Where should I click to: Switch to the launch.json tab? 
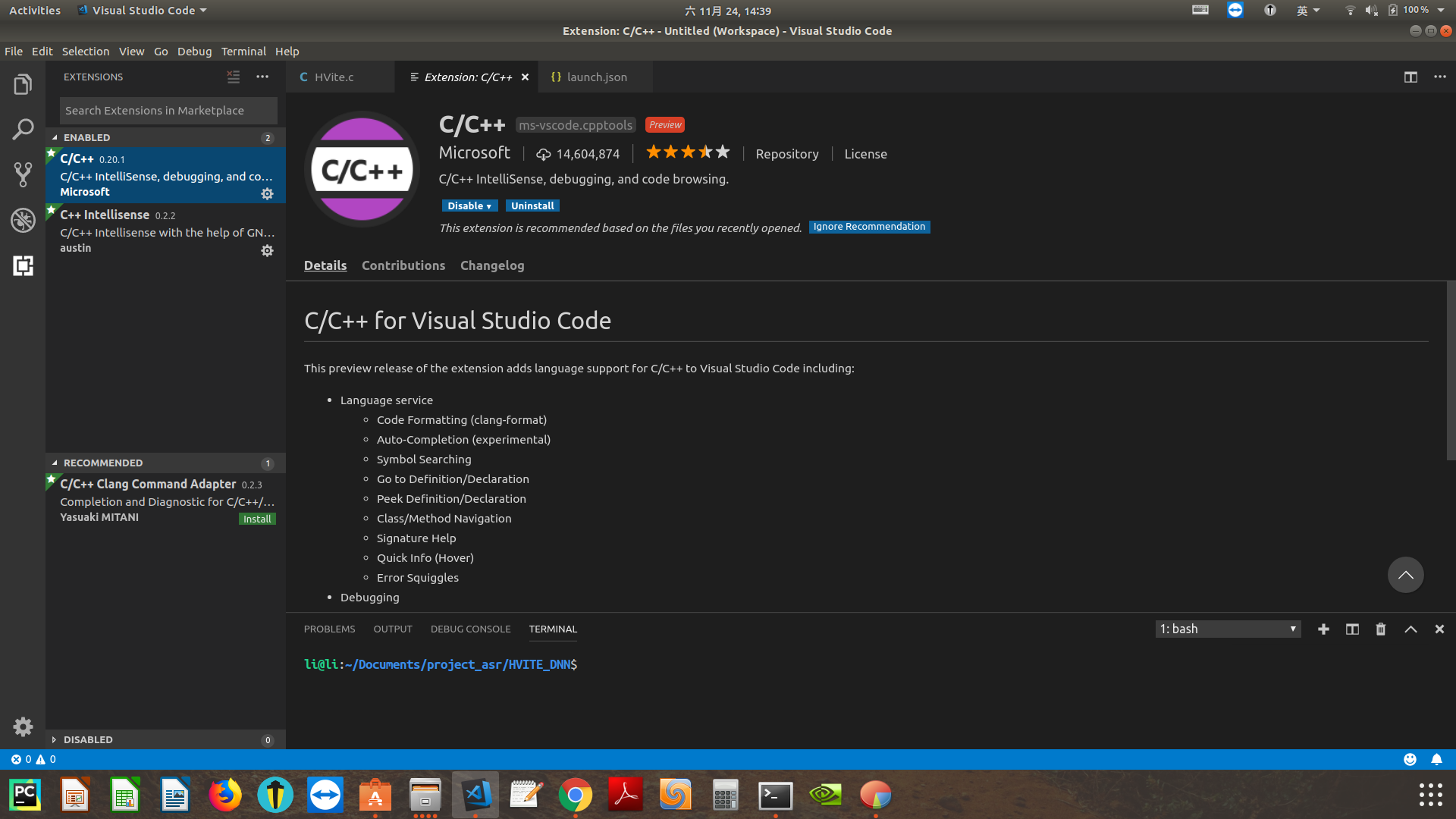click(x=596, y=77)
